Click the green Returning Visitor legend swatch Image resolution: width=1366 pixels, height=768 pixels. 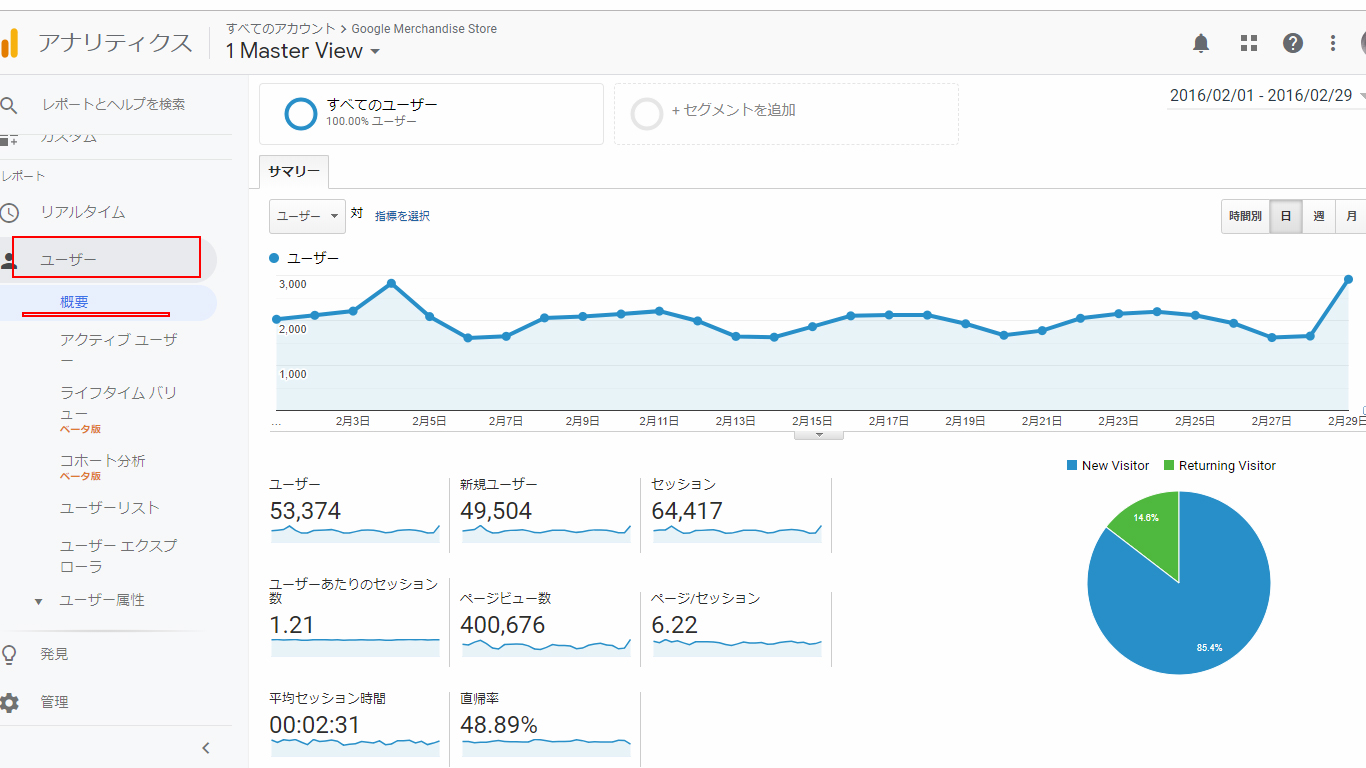click(x=1169, y=465)
